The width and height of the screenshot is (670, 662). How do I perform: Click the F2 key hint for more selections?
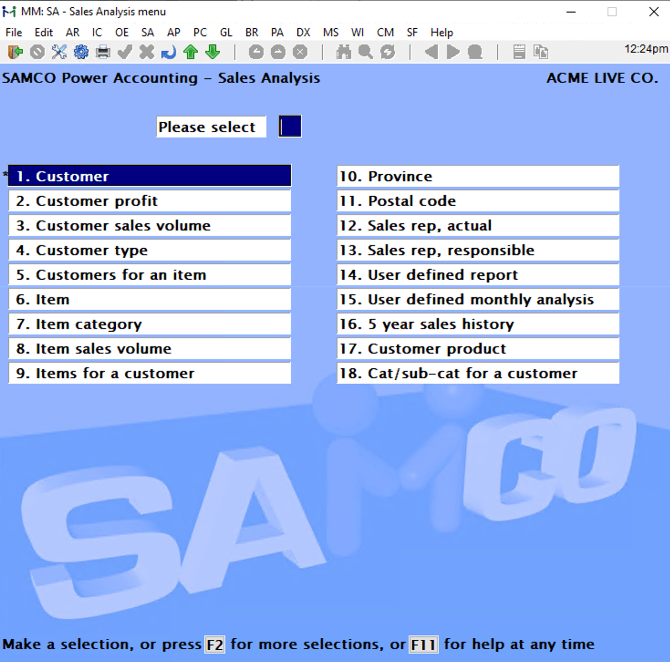click(x=215, y=644)
